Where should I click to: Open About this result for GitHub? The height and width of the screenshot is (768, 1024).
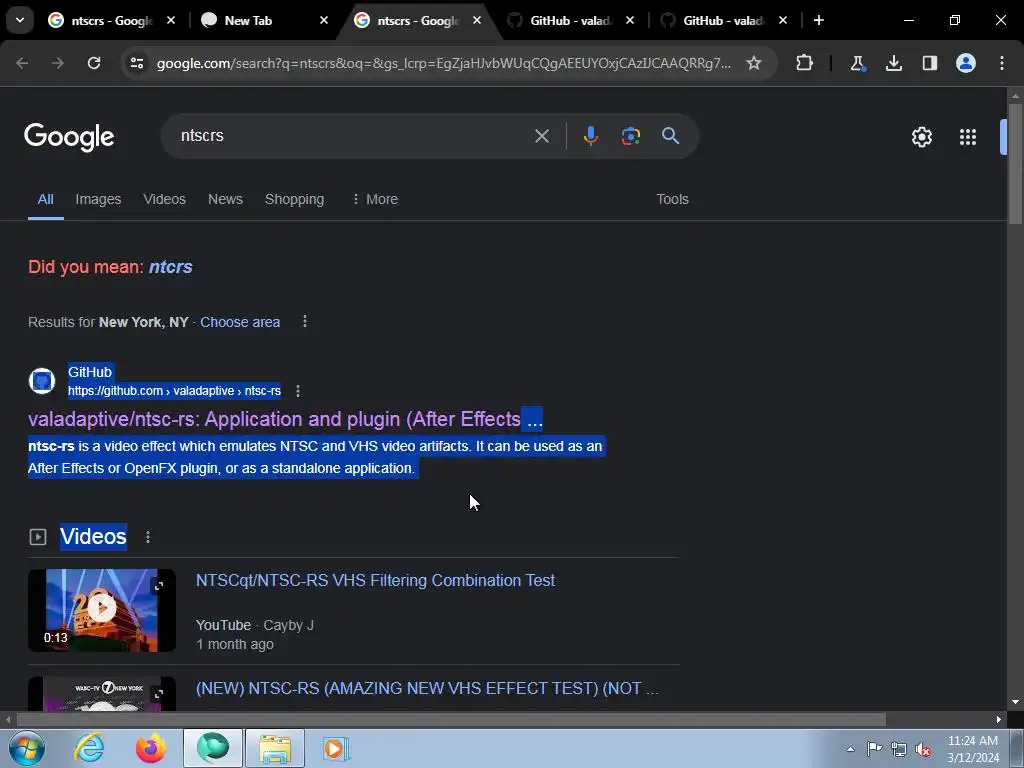click(298, 391)
